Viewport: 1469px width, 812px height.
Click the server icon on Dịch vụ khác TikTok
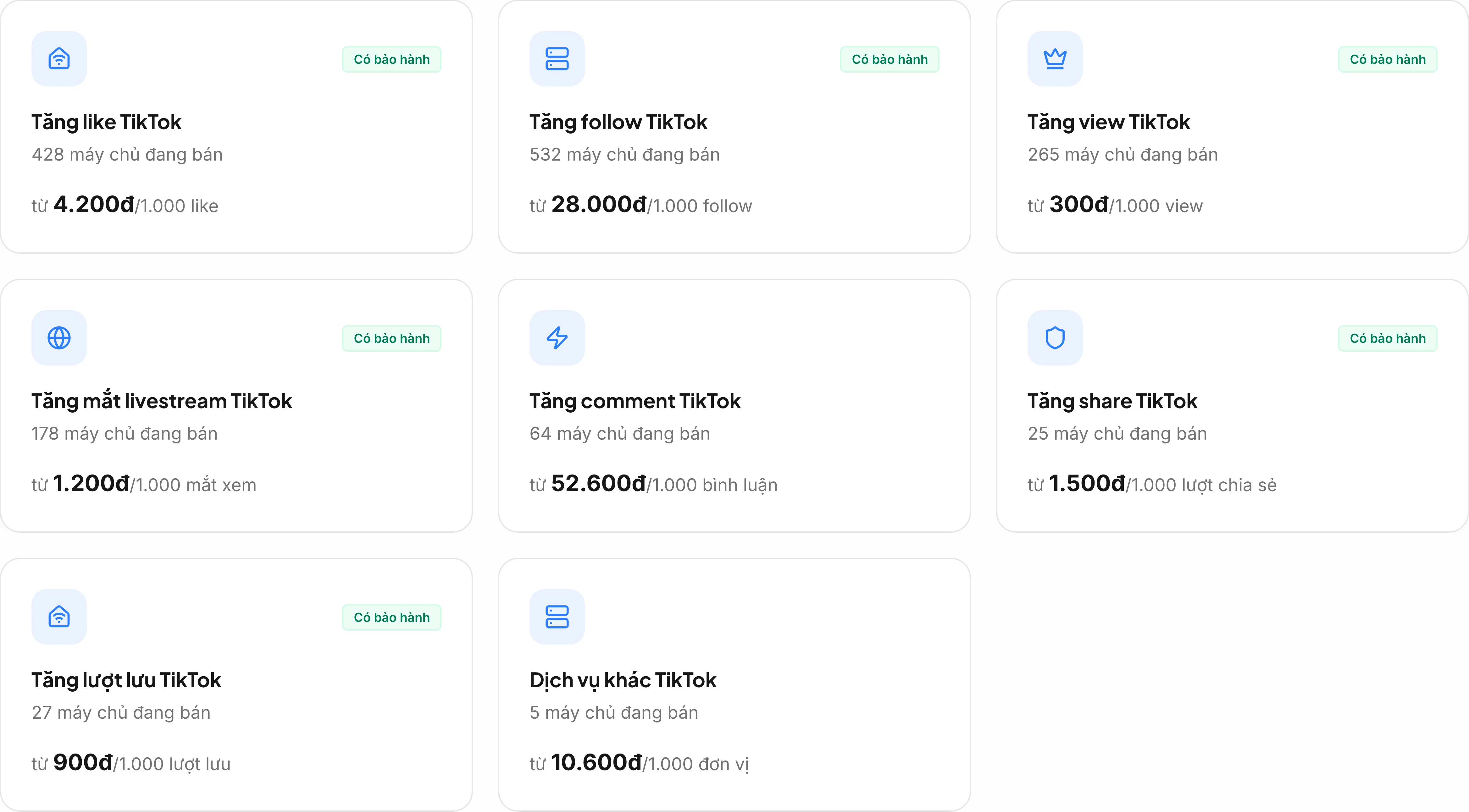[557, 617]
